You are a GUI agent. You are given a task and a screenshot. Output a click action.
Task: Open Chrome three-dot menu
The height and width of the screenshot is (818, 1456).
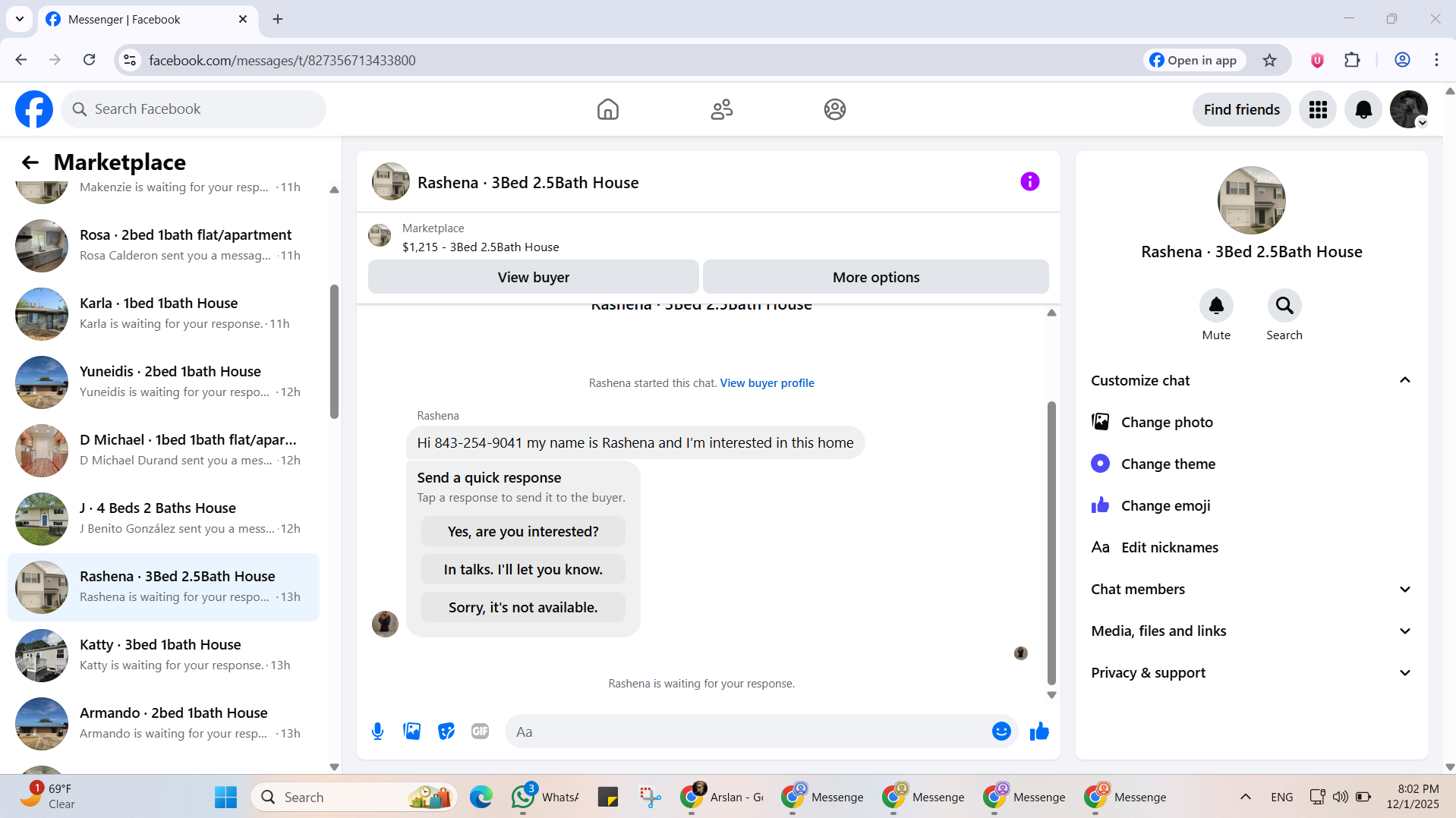(x=1436, y=60)
